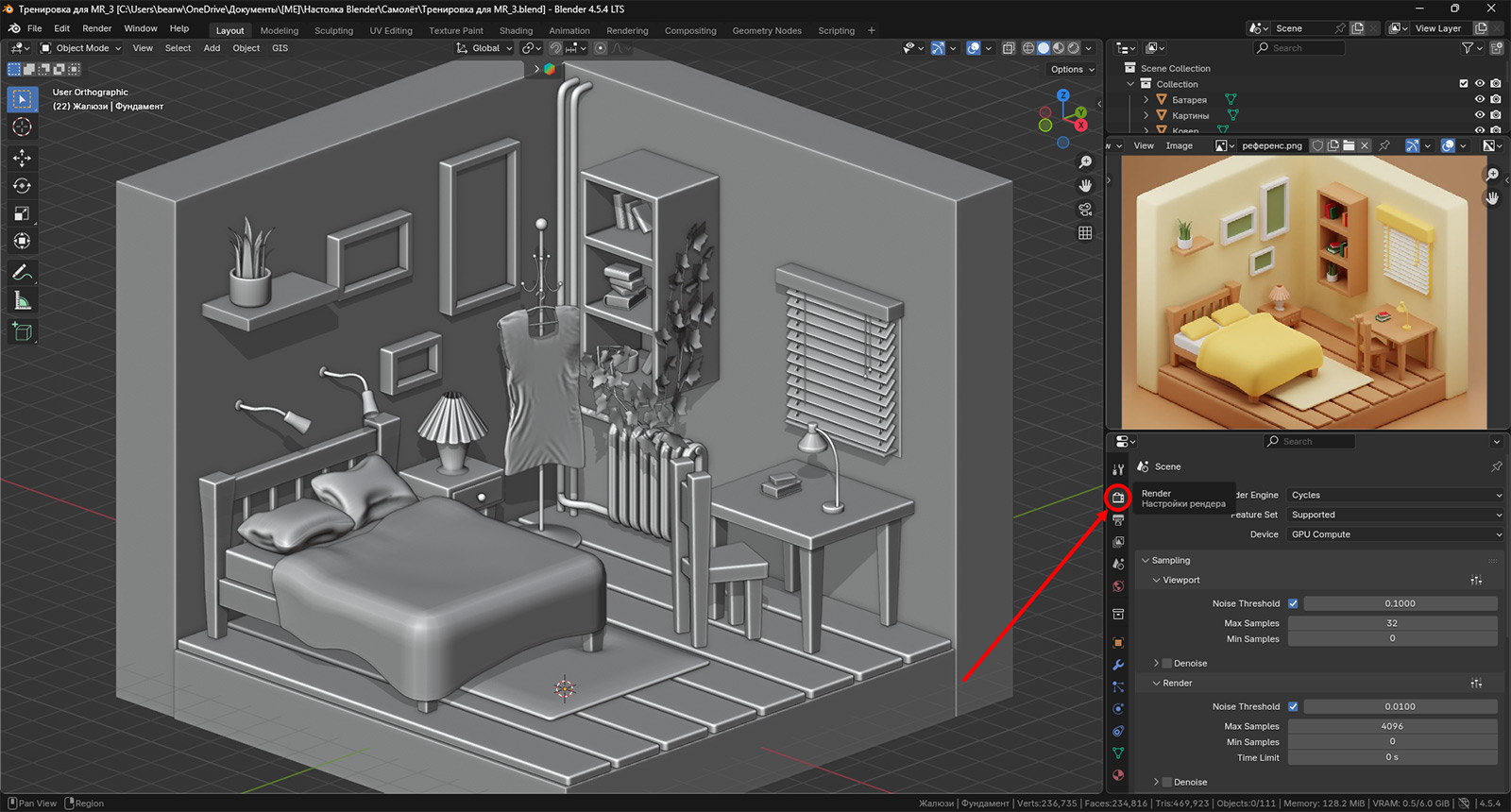The height and width of the screenshot is (812, 1511).
Task: Open the Render Engine dropdown showing Cycles
Action: [1395, 495]
